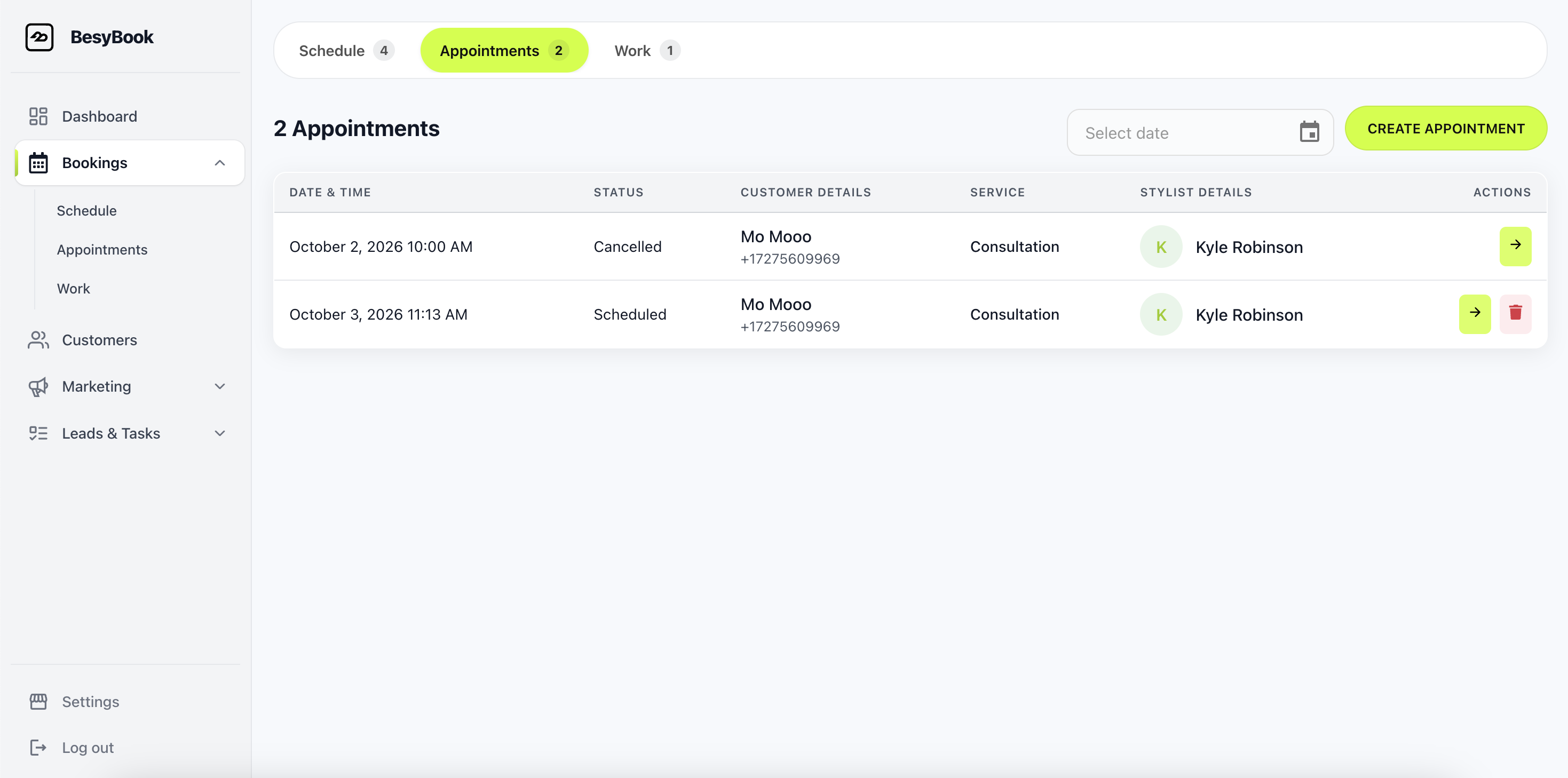Expand the Marketing menu chevron
The image size is (1568, 778).
click(220, 386)
